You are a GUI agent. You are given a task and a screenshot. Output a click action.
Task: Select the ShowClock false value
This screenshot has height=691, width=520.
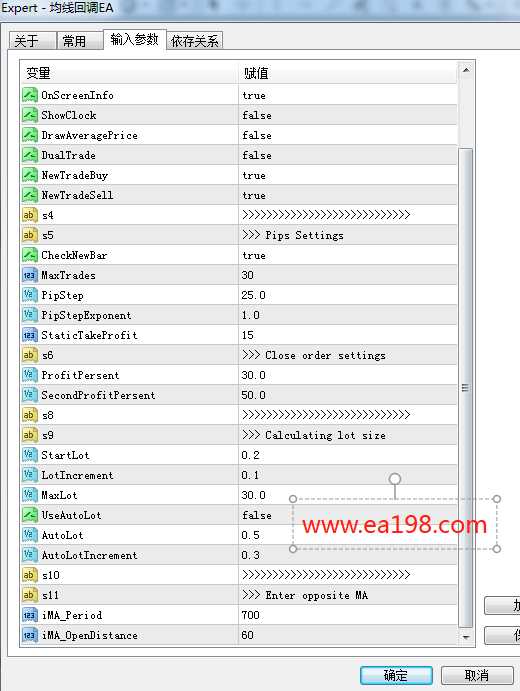[347, 115]
